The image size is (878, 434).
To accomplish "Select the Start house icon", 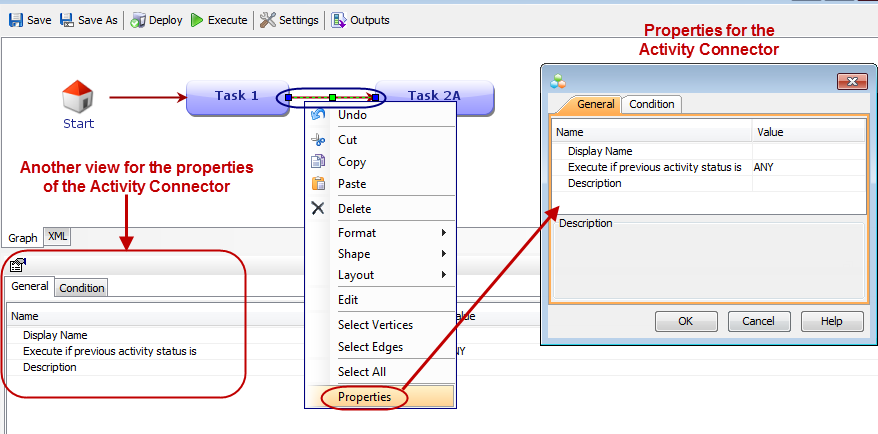I will coord(78,98).
